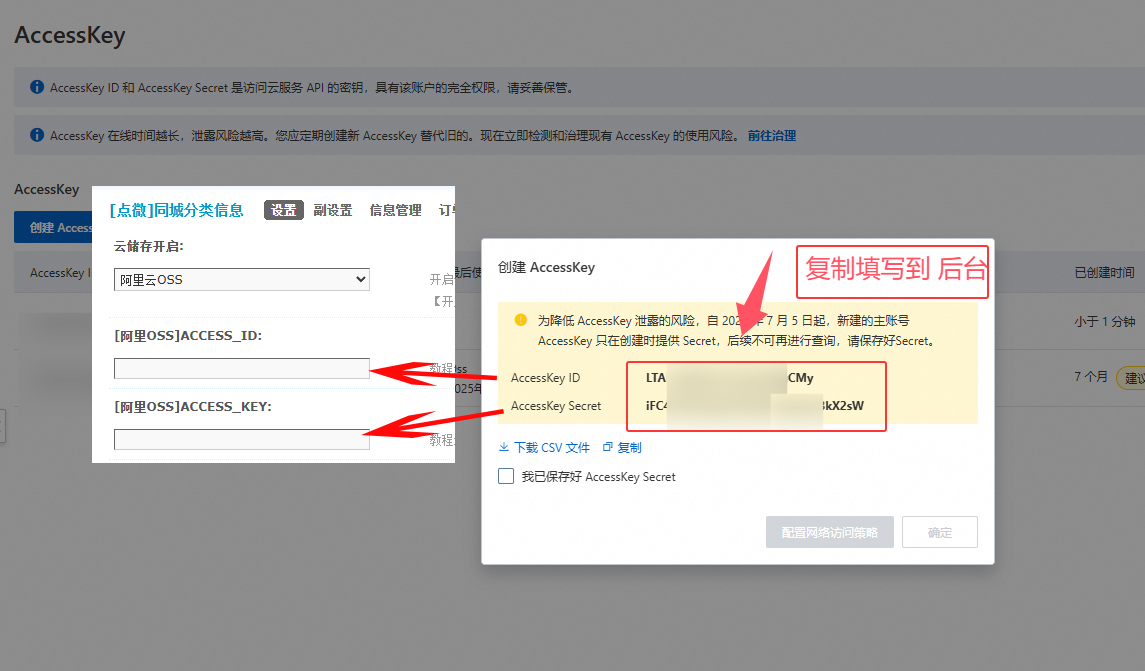Click the AccessKey ID label in dialog

[545, 377]
